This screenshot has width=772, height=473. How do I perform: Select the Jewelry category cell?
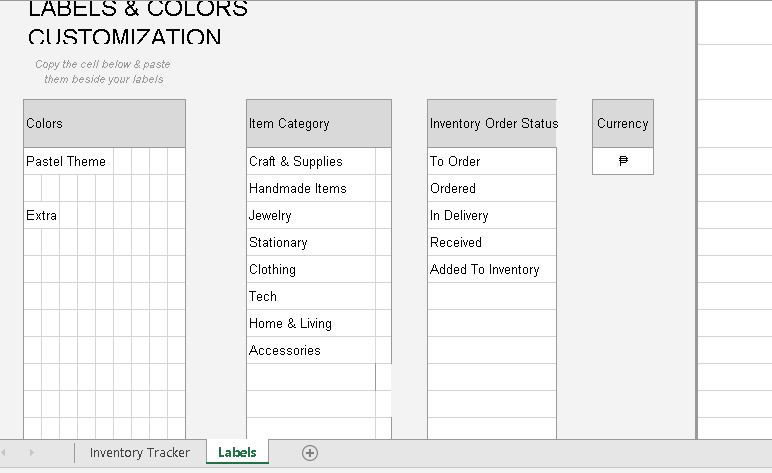[x=310, y=215]
